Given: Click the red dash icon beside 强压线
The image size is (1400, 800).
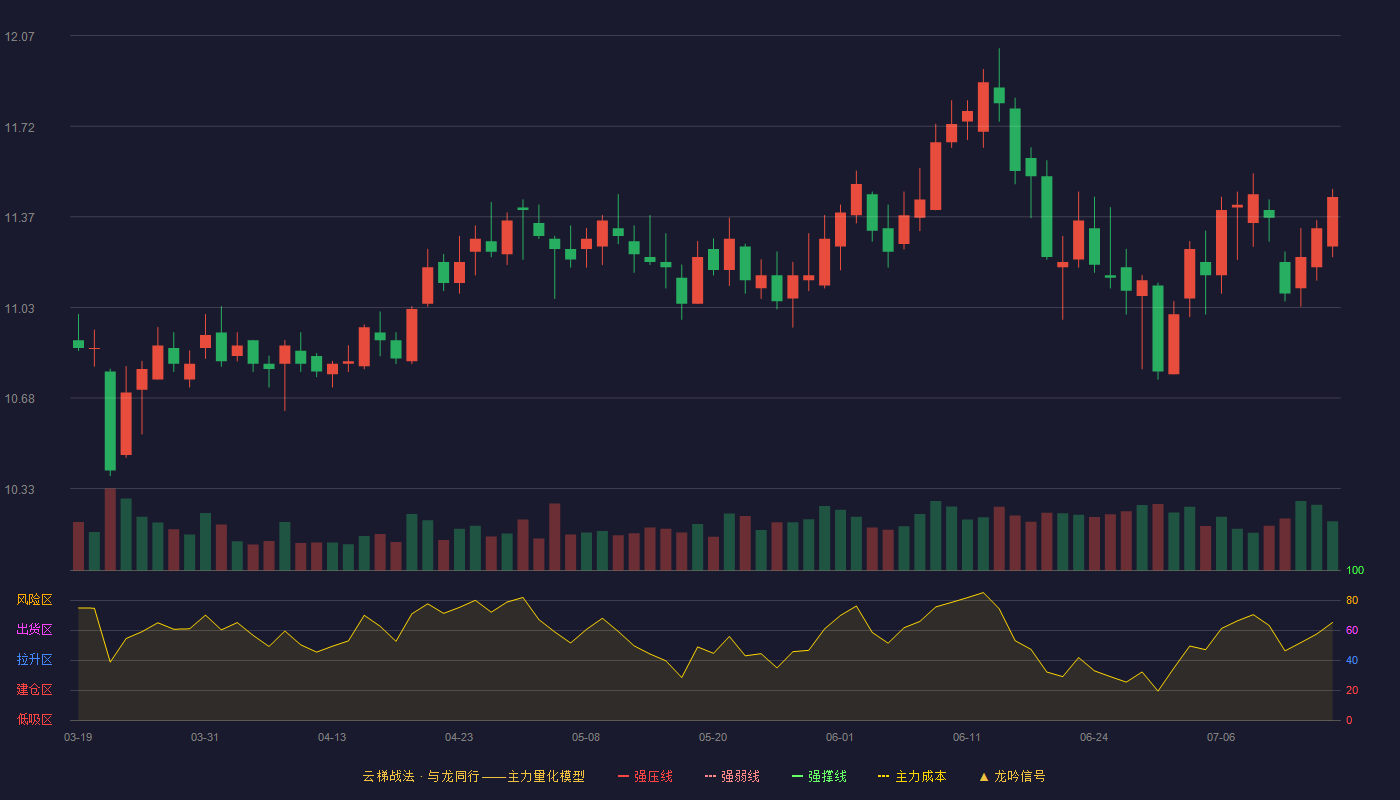Looking at the screenshot, I should 623,776.
